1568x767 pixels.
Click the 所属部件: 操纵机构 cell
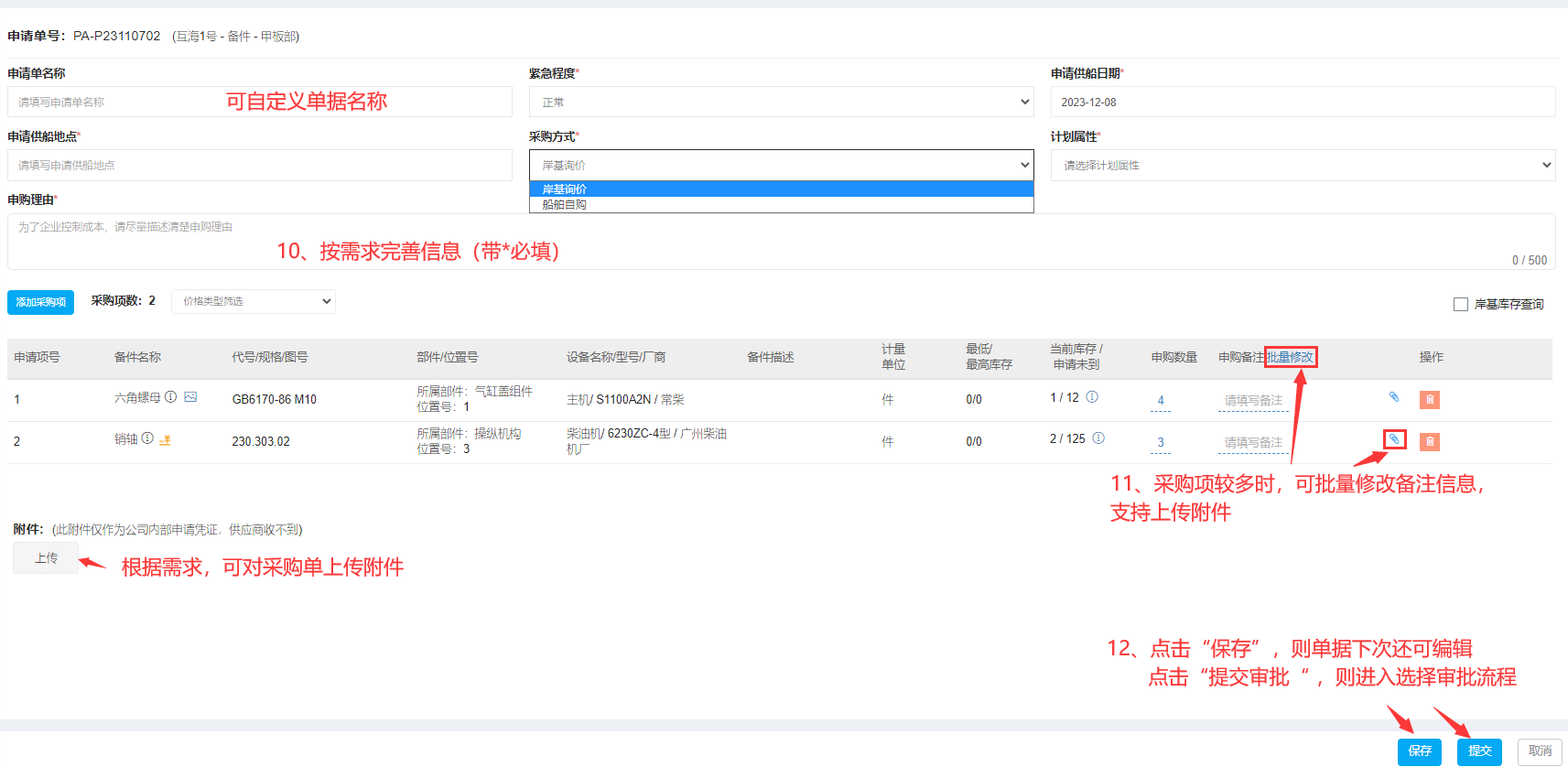click(469, 441)
